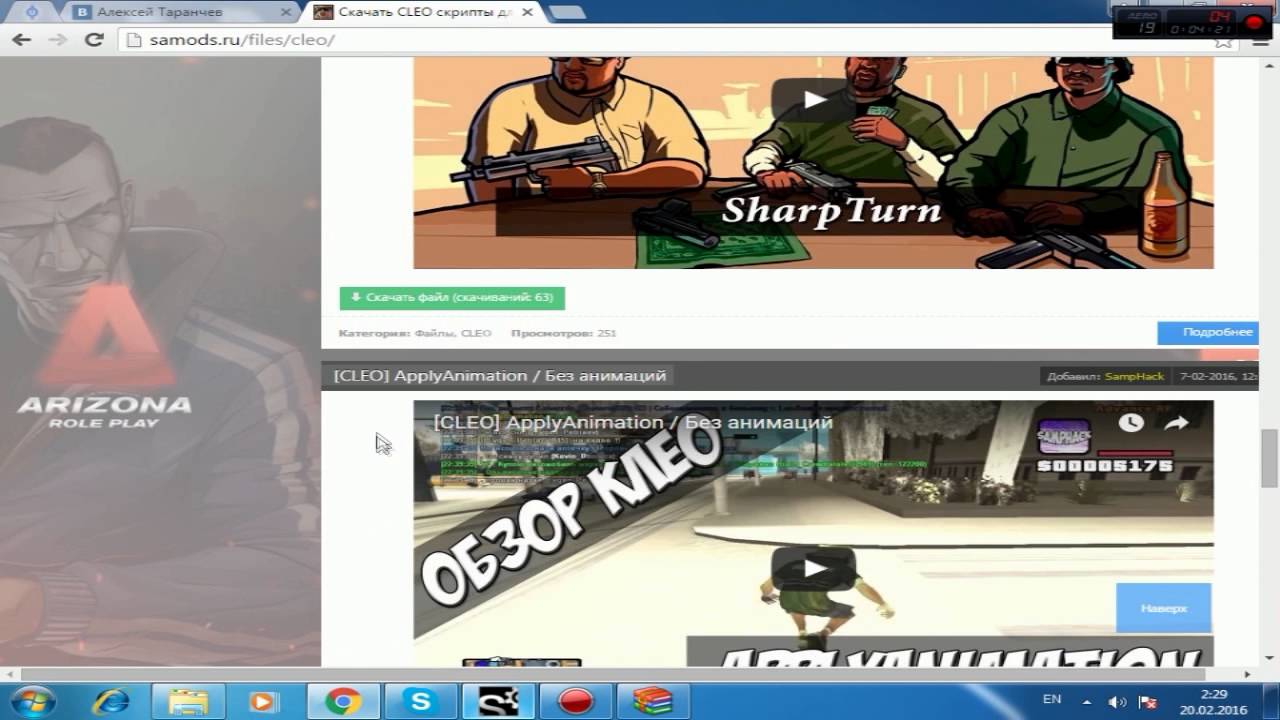The image size is (1280, 720).
Task: Go forward with the browser forward arrow
Action: [x=57, y=40]
